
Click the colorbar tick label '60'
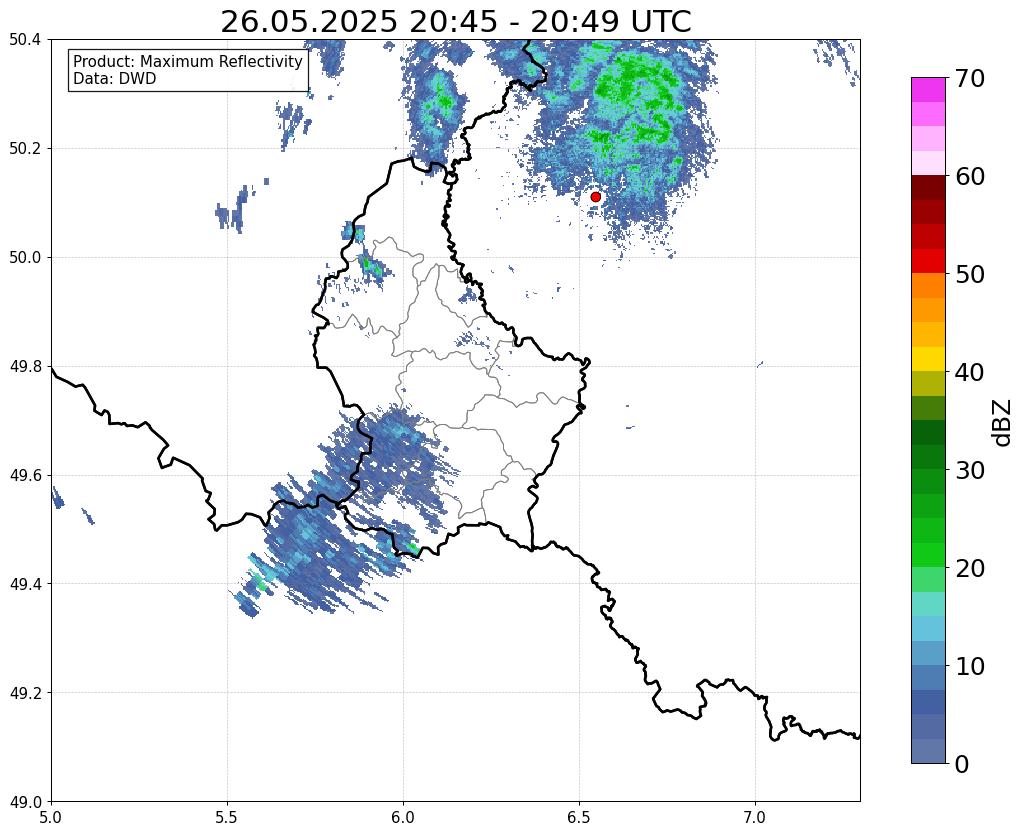pos(970,176)
